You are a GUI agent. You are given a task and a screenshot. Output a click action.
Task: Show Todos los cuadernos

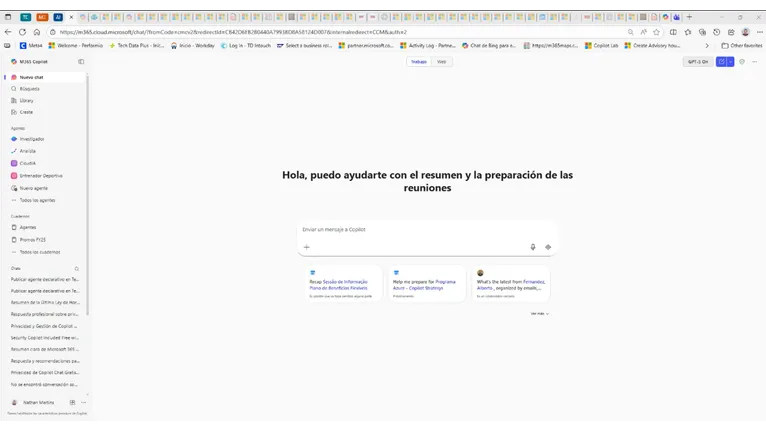click(x=40, y=252)
